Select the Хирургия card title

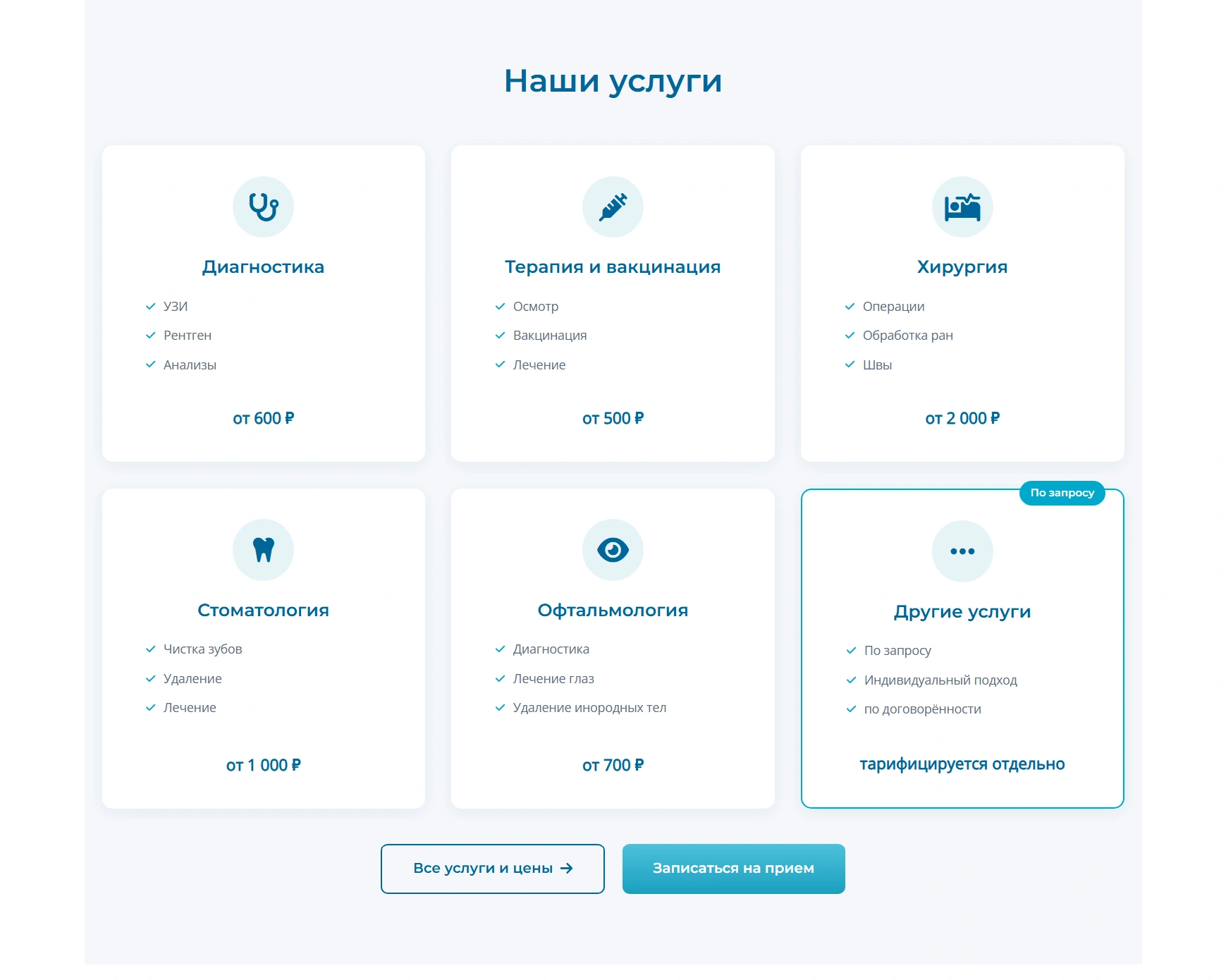coord(962,267)
